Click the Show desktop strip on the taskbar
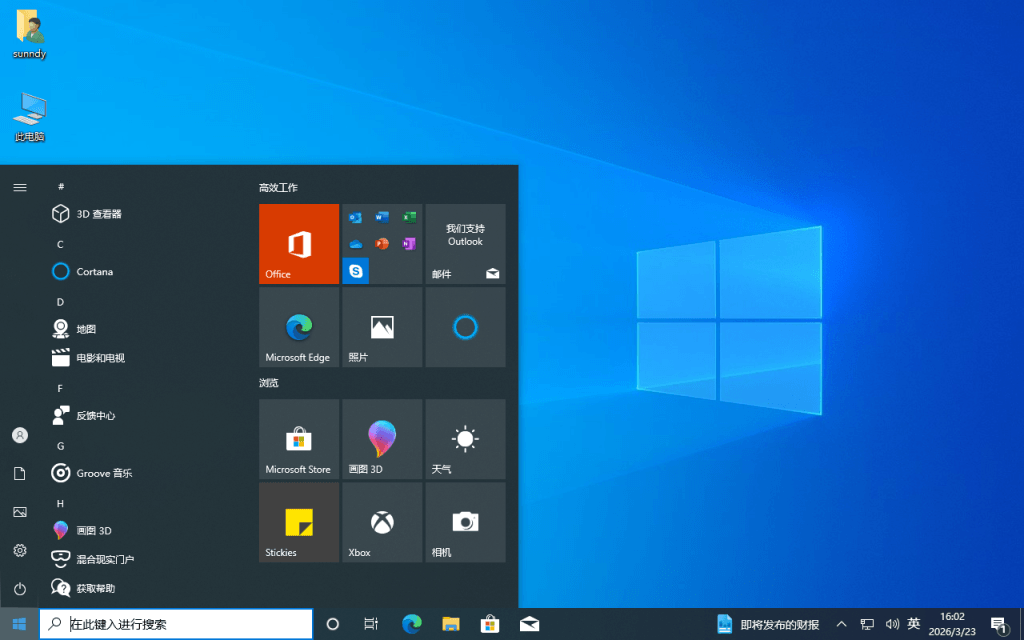 point(1021,624)
